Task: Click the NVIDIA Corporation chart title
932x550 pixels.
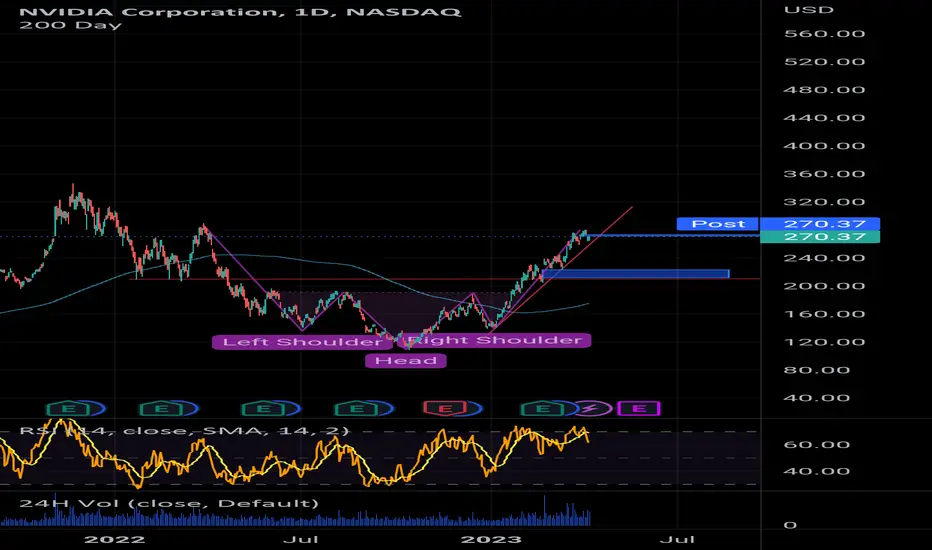Action: pyautogui.click(x=240, y=11)
